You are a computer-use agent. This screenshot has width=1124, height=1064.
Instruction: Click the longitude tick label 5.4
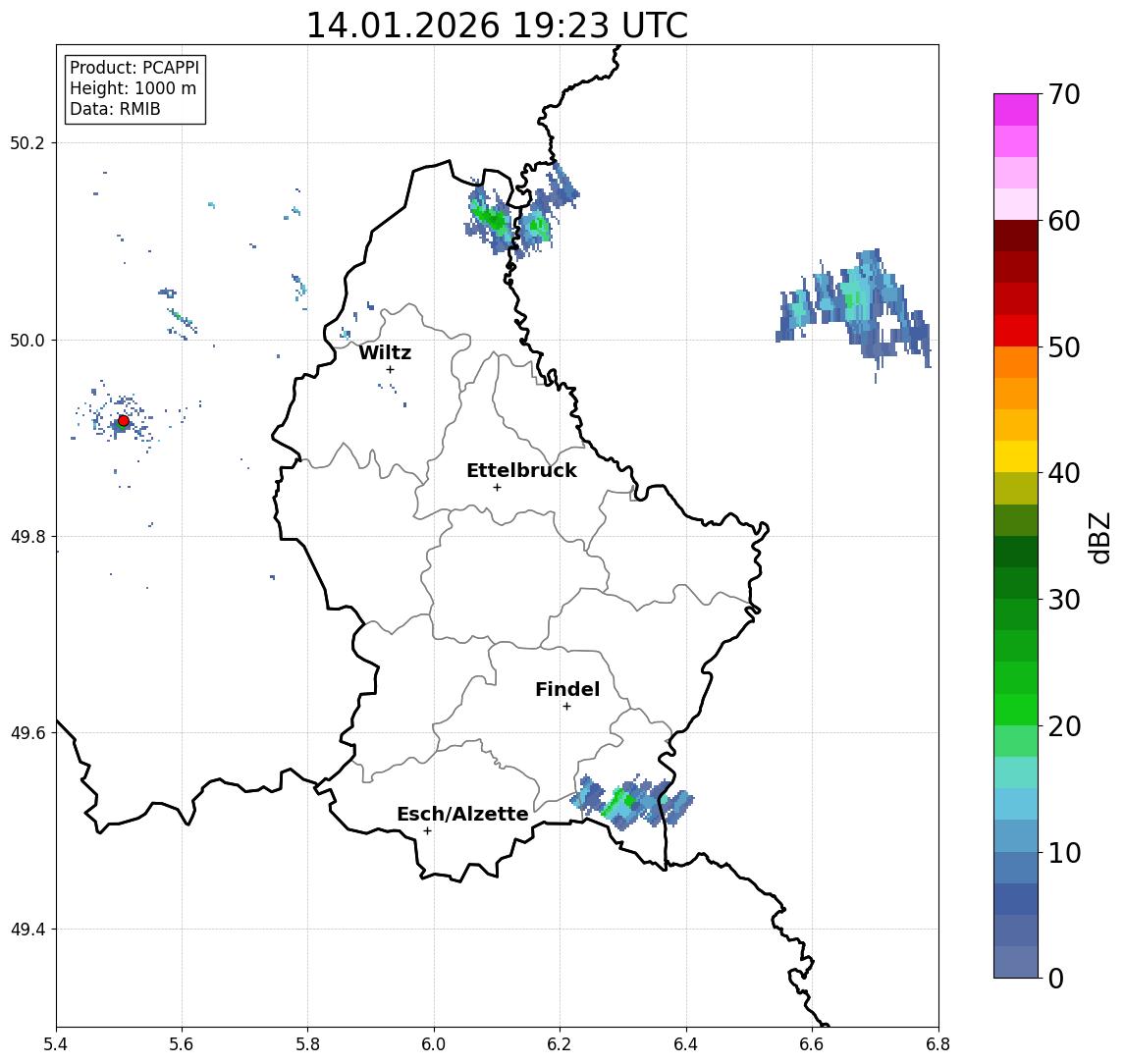click(56, 1044)
